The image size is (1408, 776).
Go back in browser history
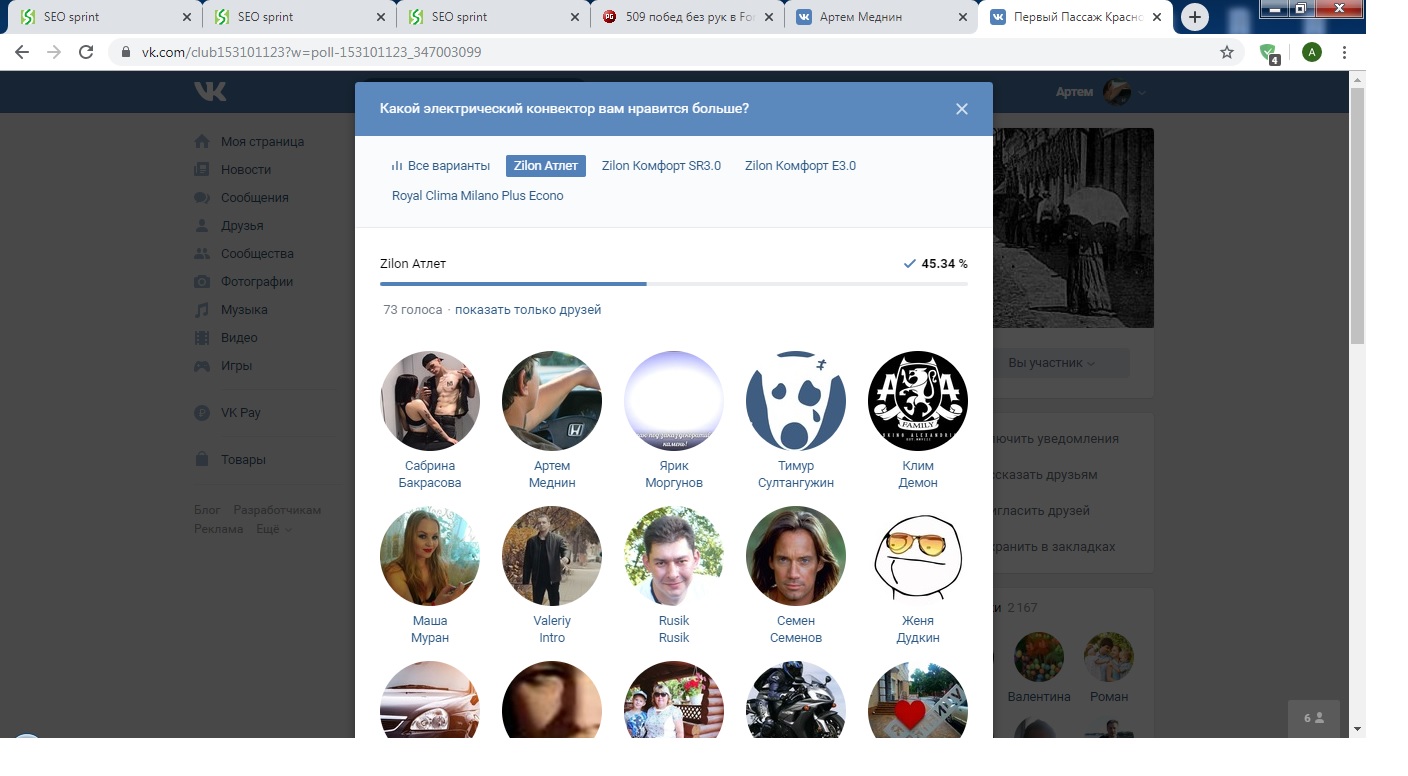click(x=22, y=52)
